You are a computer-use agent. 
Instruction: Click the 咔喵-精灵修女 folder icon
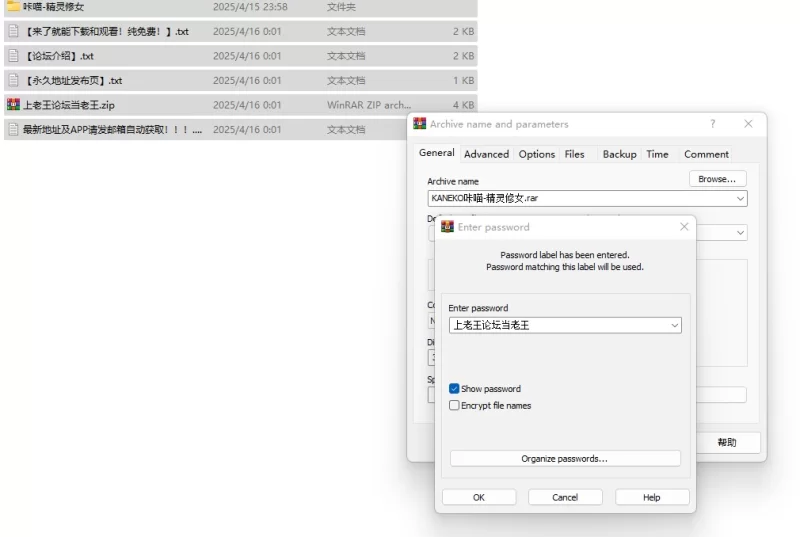coord(13,7)
